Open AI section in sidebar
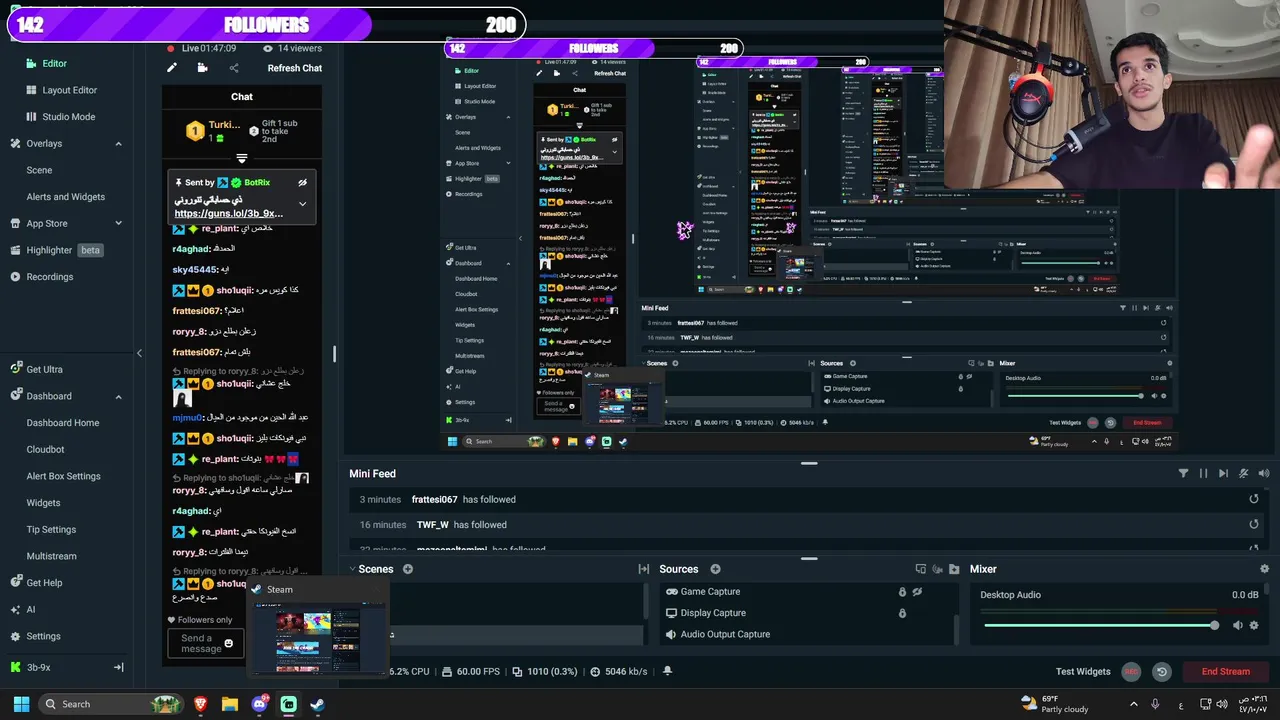The height and width of the screenshot is (720, 1280). coord(30,609)
